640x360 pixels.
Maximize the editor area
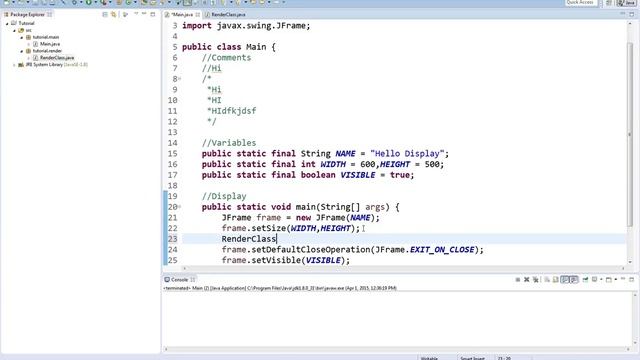pyautogui.click(x=631, y=14)
